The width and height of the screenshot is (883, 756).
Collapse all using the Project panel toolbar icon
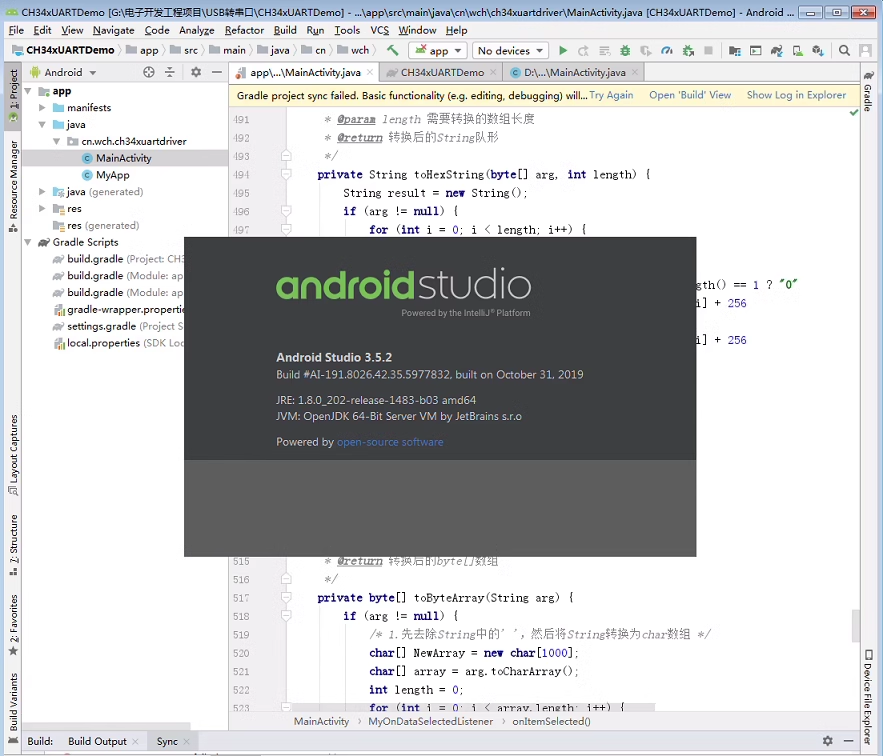(170, 72)
